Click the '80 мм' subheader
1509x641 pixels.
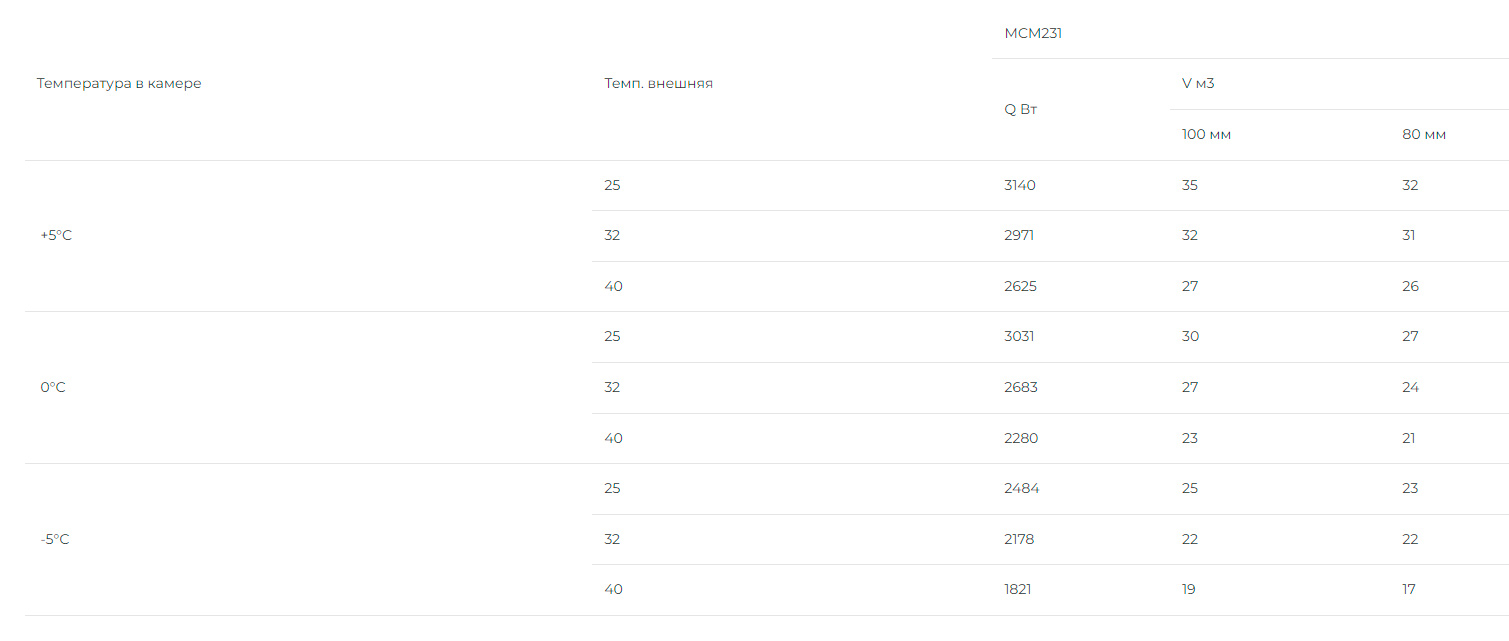1424,134
